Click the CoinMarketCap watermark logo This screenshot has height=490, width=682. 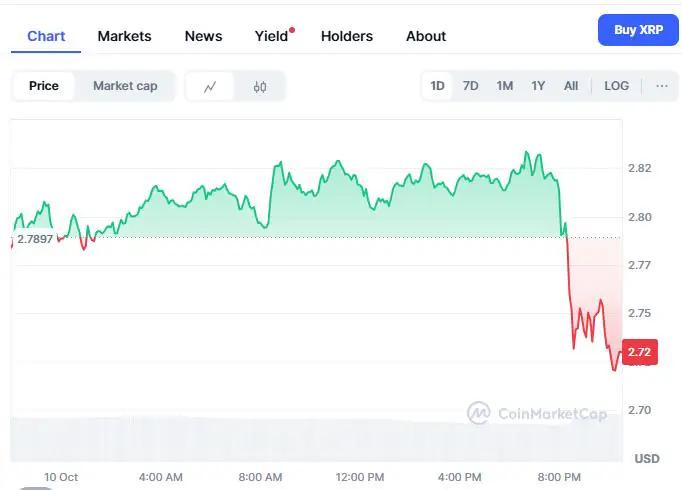click(x=536, y=413)
